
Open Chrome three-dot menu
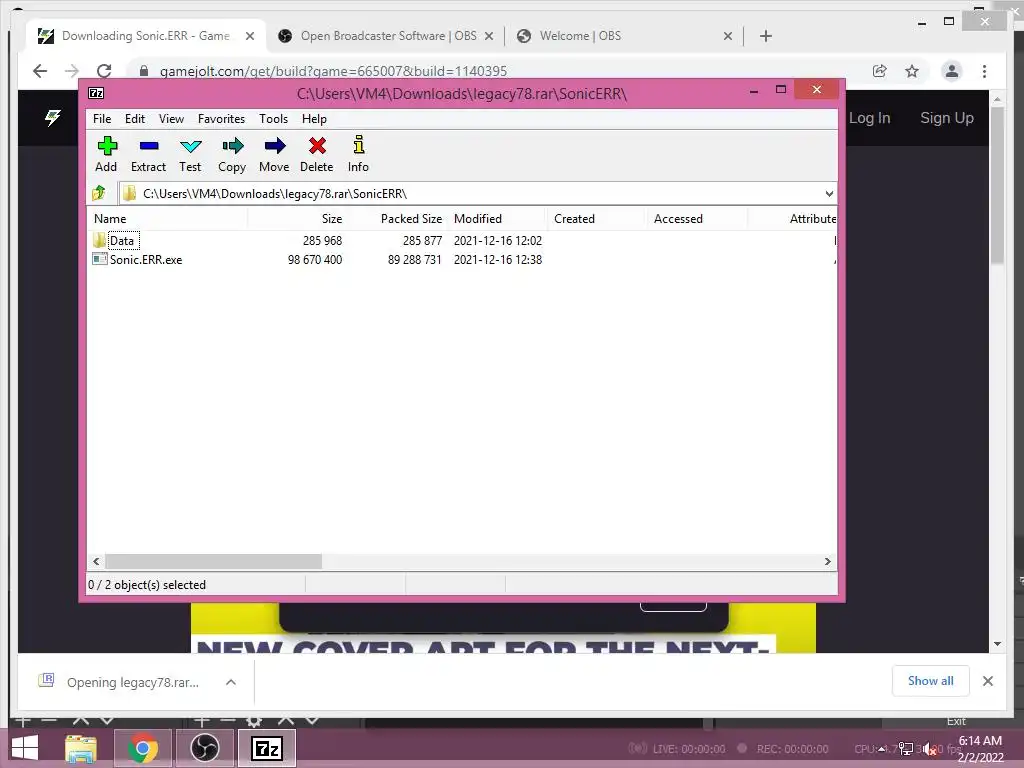click(x=984, y=71)
